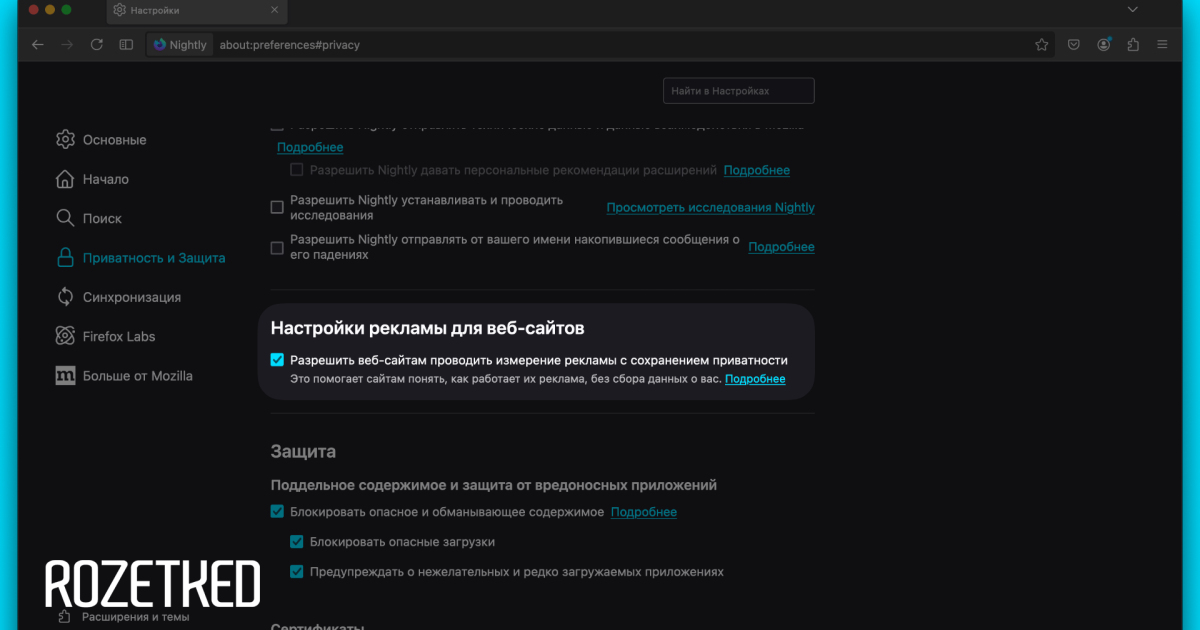Go to the Поиск settings category
The image size is (1200, 630).
pos(102,218)
